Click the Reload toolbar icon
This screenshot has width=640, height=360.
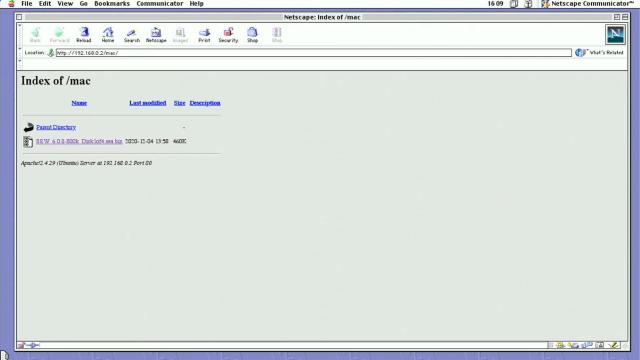pos(84,35)
